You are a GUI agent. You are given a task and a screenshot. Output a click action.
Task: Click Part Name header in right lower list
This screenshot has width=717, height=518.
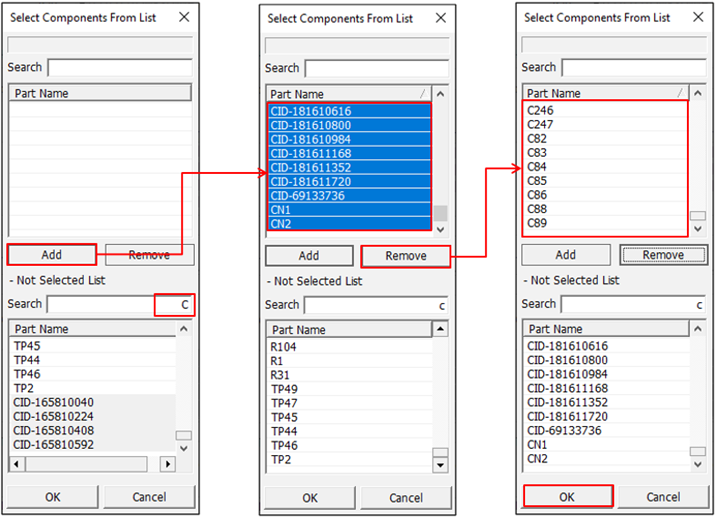coord(600,329)
